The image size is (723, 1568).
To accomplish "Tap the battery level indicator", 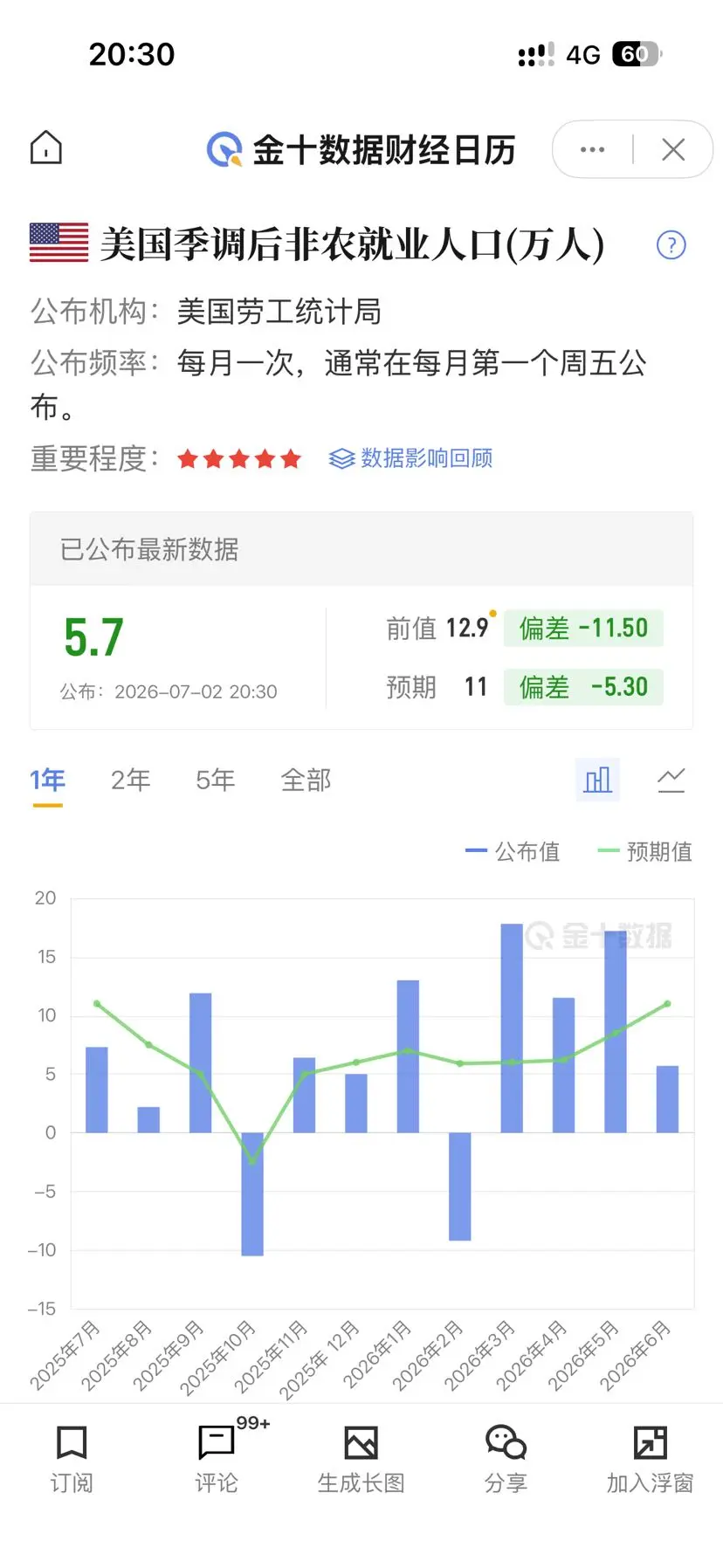I will (637, 54).
